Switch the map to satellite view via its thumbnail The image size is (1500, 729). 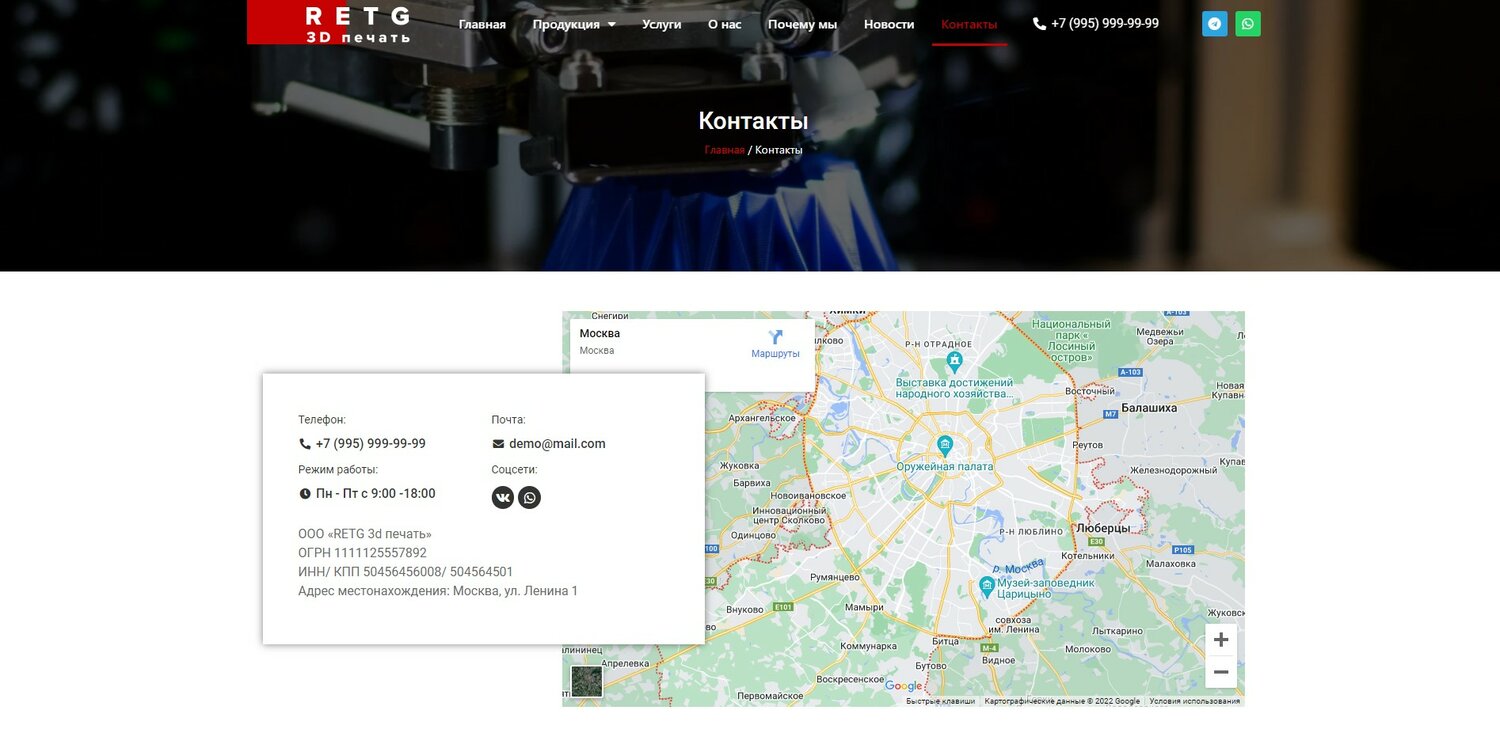tap(587, 681)
